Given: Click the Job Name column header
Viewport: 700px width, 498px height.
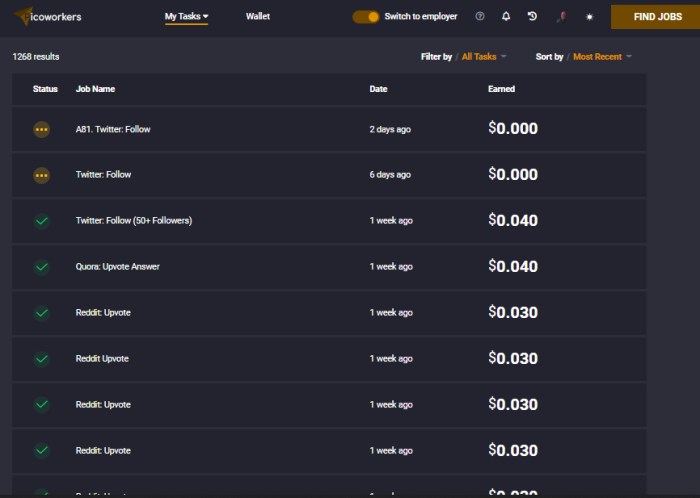Looking at the screenshot, I should 95,89.
